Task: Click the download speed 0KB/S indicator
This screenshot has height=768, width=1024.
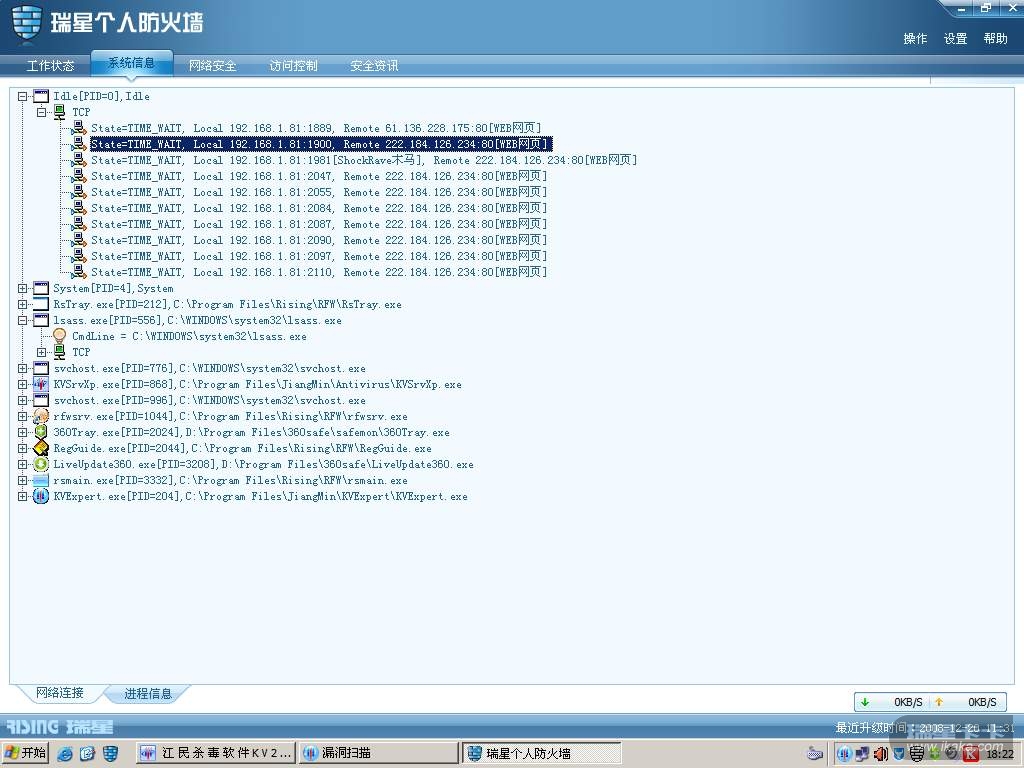Action: point(893,702)
